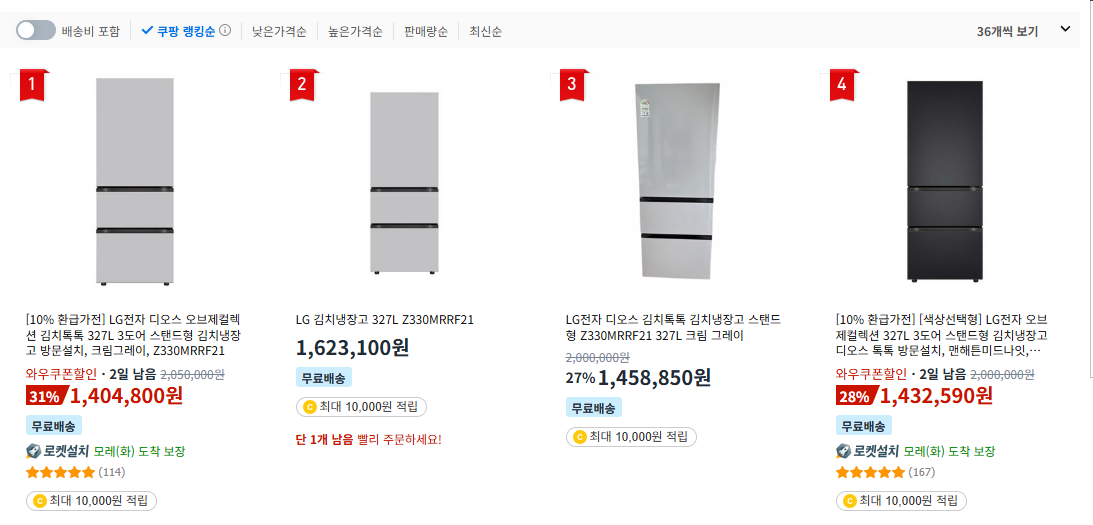Open the page-size chevron arrow

point(1065,30)
